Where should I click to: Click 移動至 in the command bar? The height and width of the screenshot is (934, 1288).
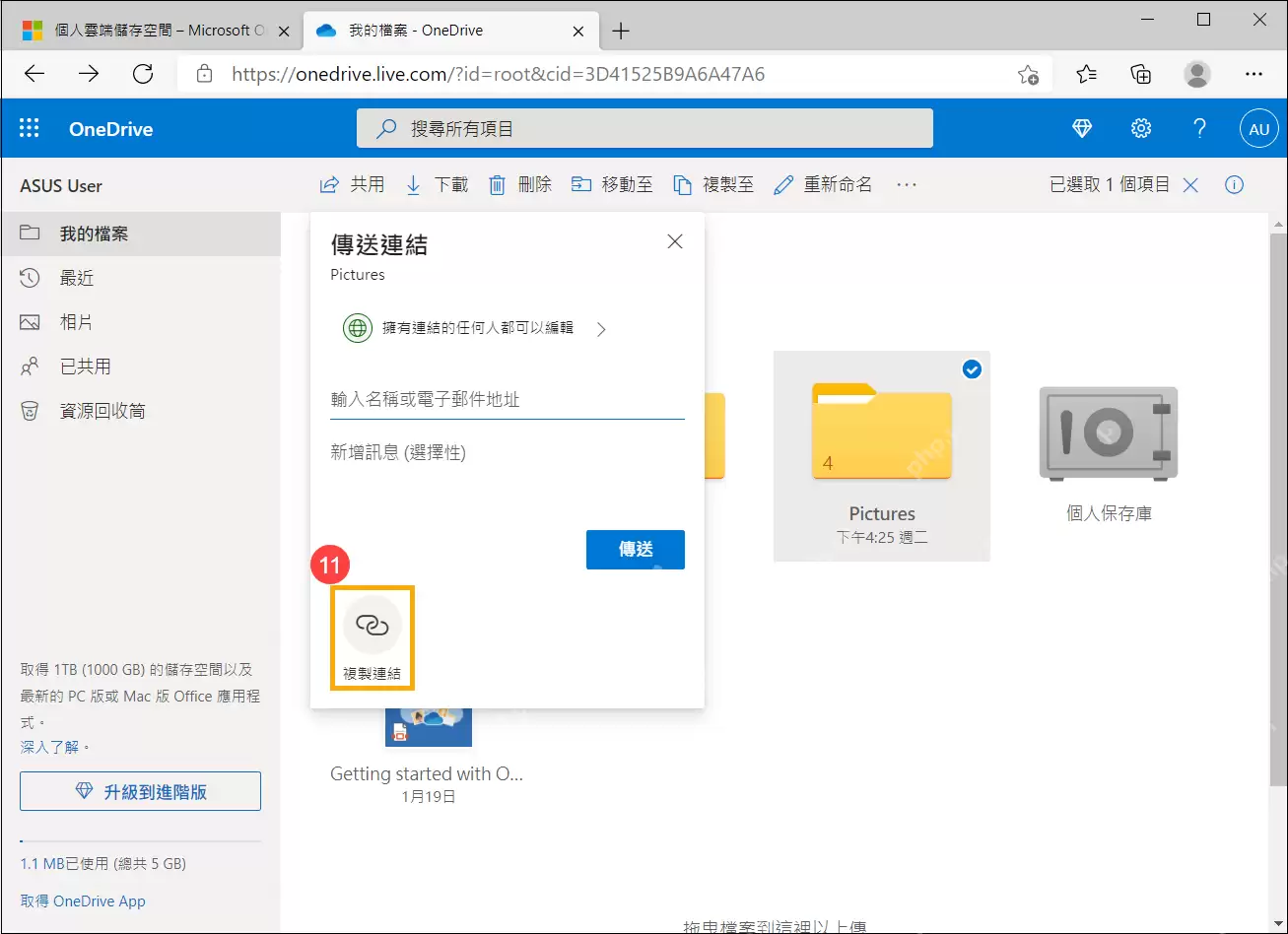click(x=612, y=184)
